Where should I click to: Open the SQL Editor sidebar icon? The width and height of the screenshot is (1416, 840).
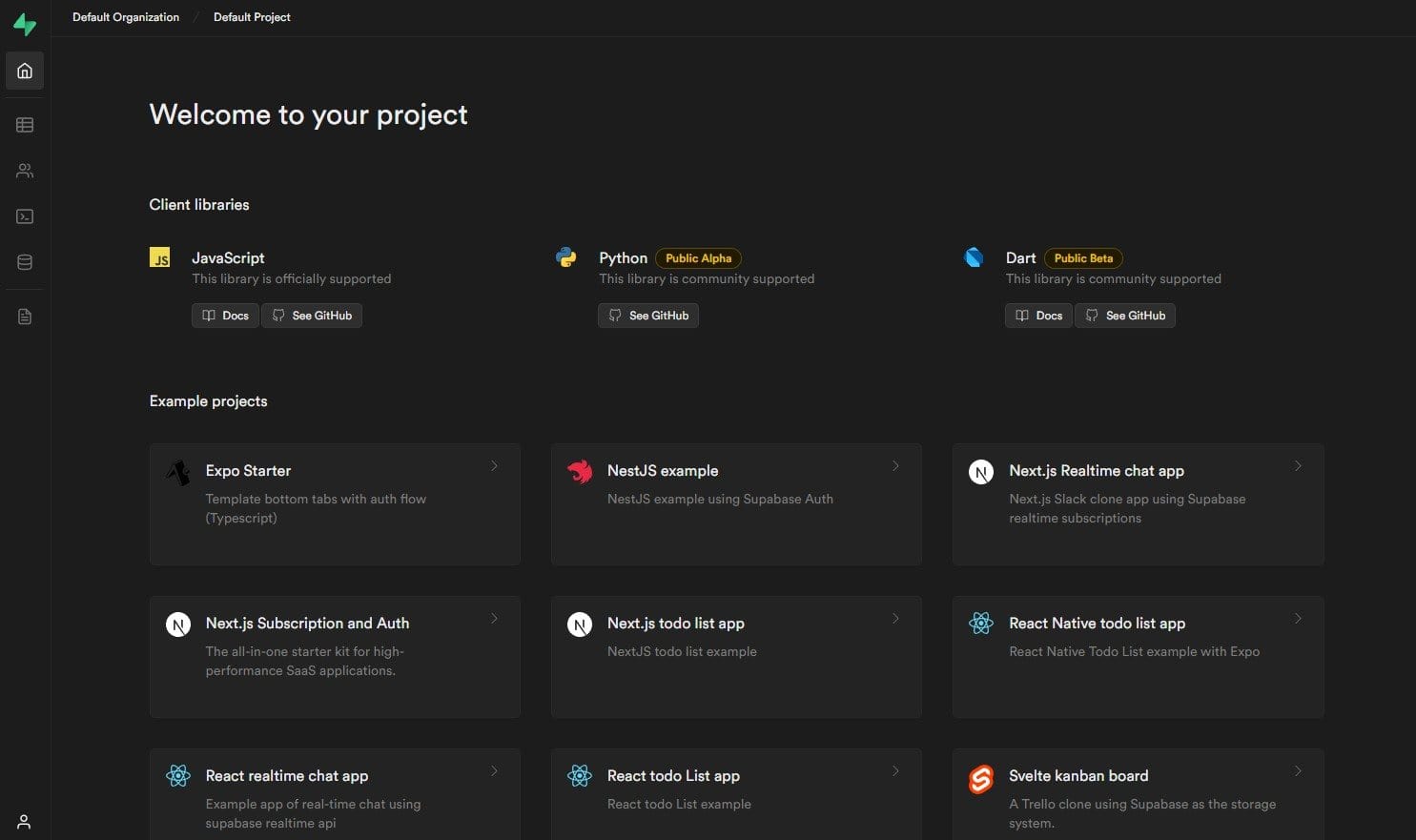click(24, 215)
